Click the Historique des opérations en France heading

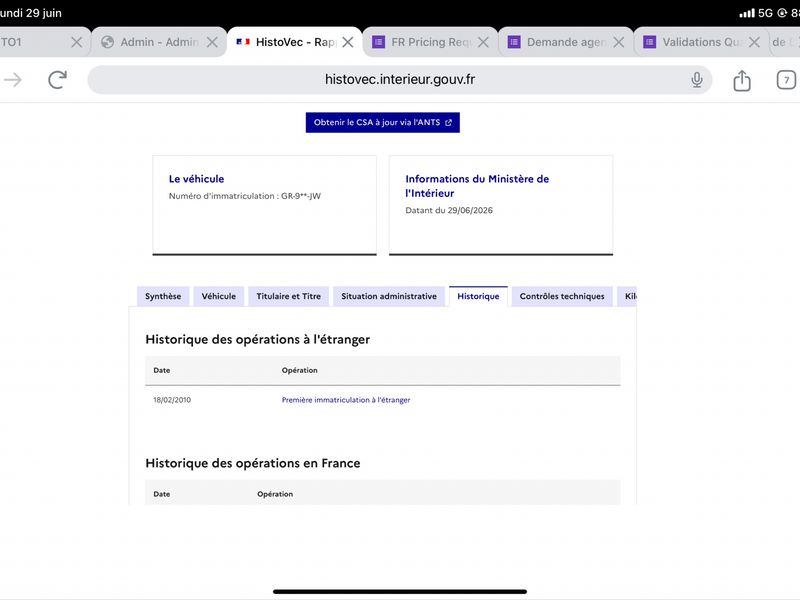(x=253, y=463)
